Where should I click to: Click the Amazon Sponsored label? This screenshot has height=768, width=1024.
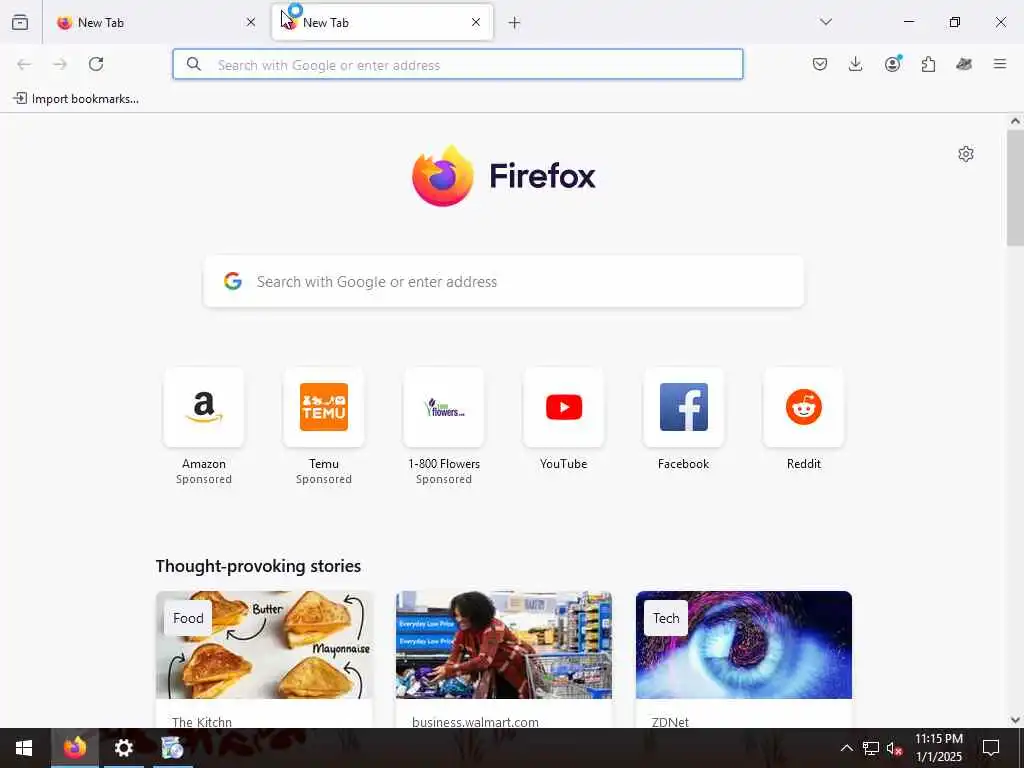click(204, 479)
